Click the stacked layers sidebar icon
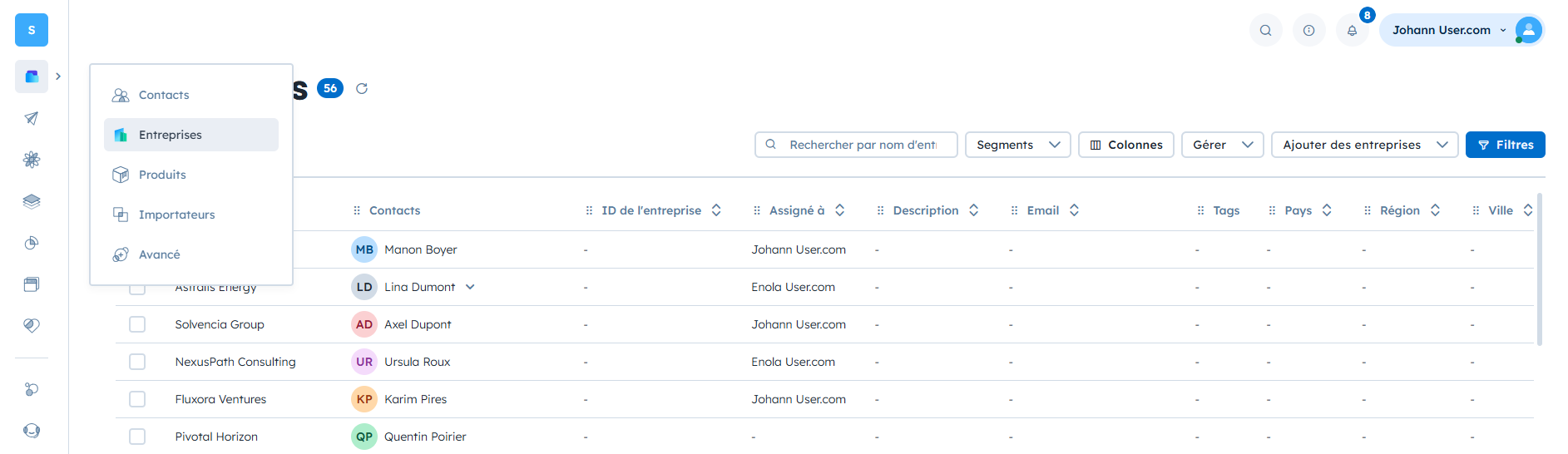 tap(32, 201)
